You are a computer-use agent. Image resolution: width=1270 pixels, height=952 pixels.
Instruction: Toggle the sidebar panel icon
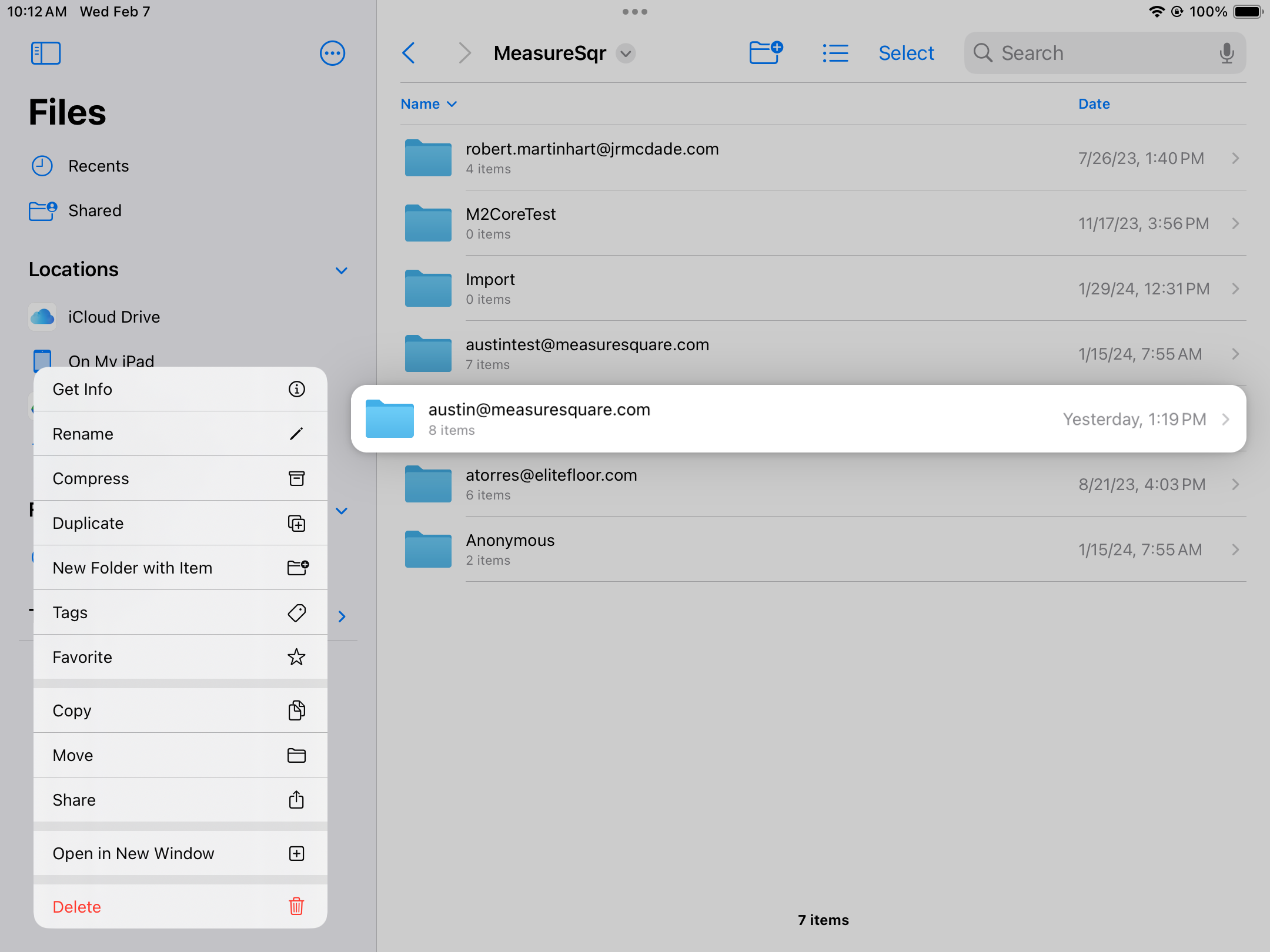[46, 53]
